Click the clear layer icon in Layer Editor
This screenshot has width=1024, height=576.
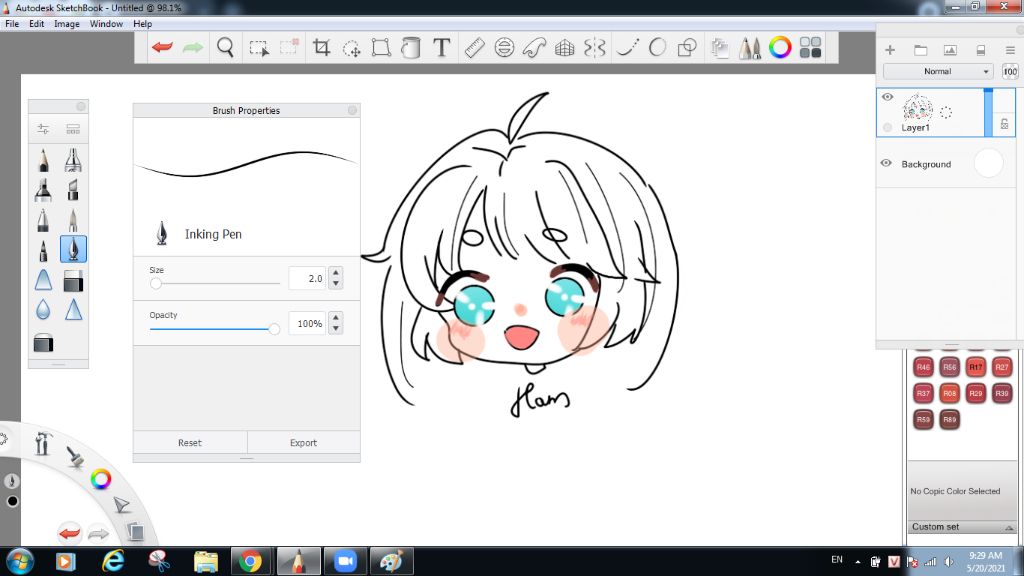pos(980,50)
